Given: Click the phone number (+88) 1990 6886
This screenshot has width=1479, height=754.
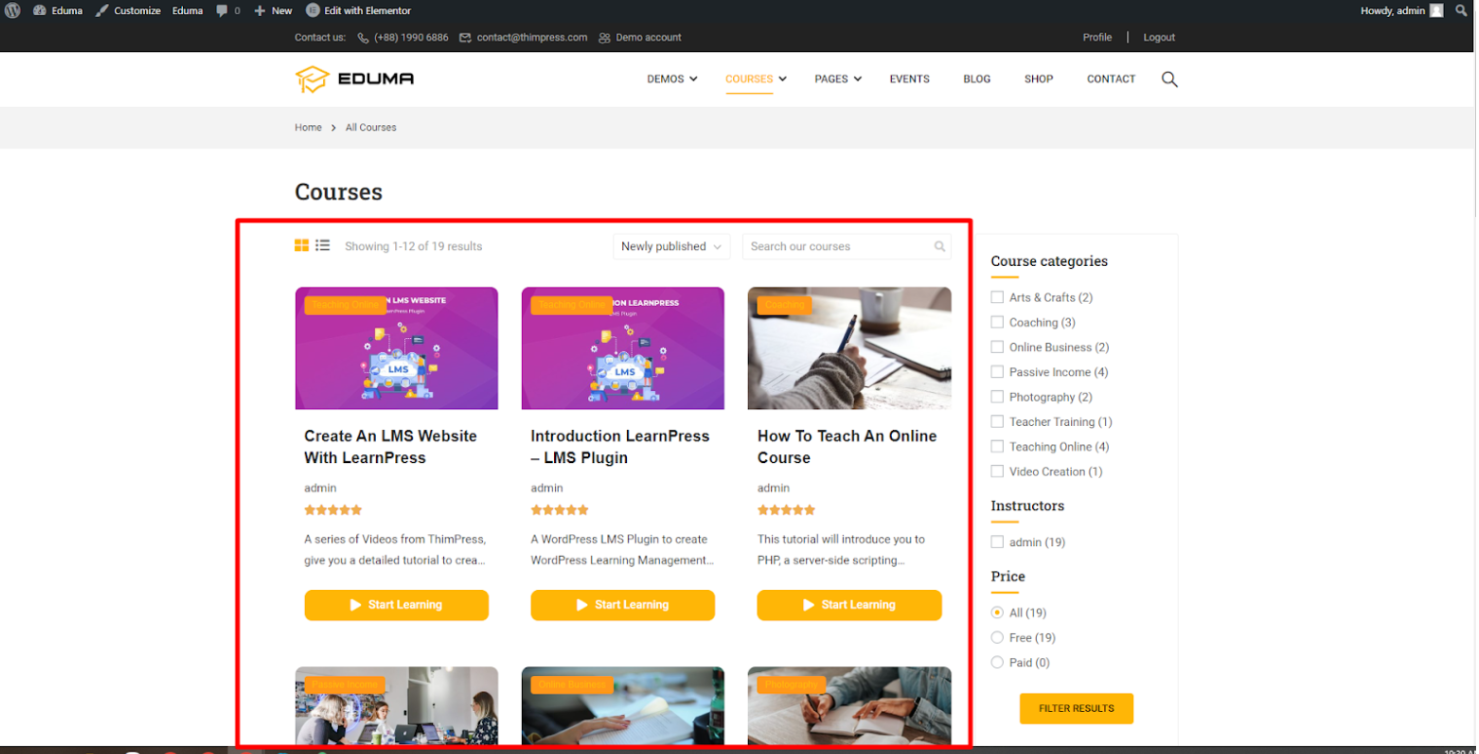Looking at the screenshot, I should point(411,37).
